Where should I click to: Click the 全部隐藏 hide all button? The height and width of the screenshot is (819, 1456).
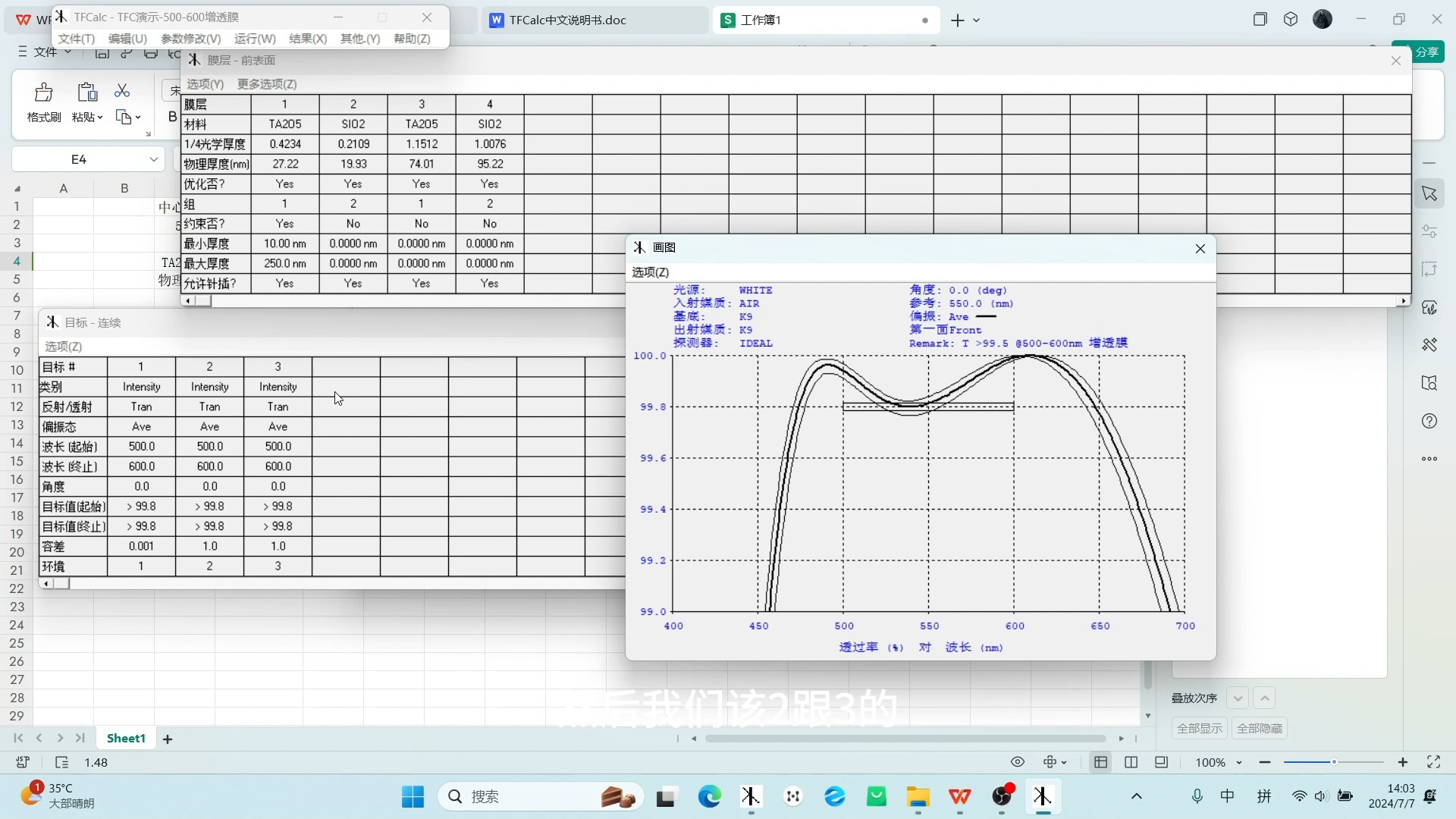pyautogui.click(x=1259, y=728)
